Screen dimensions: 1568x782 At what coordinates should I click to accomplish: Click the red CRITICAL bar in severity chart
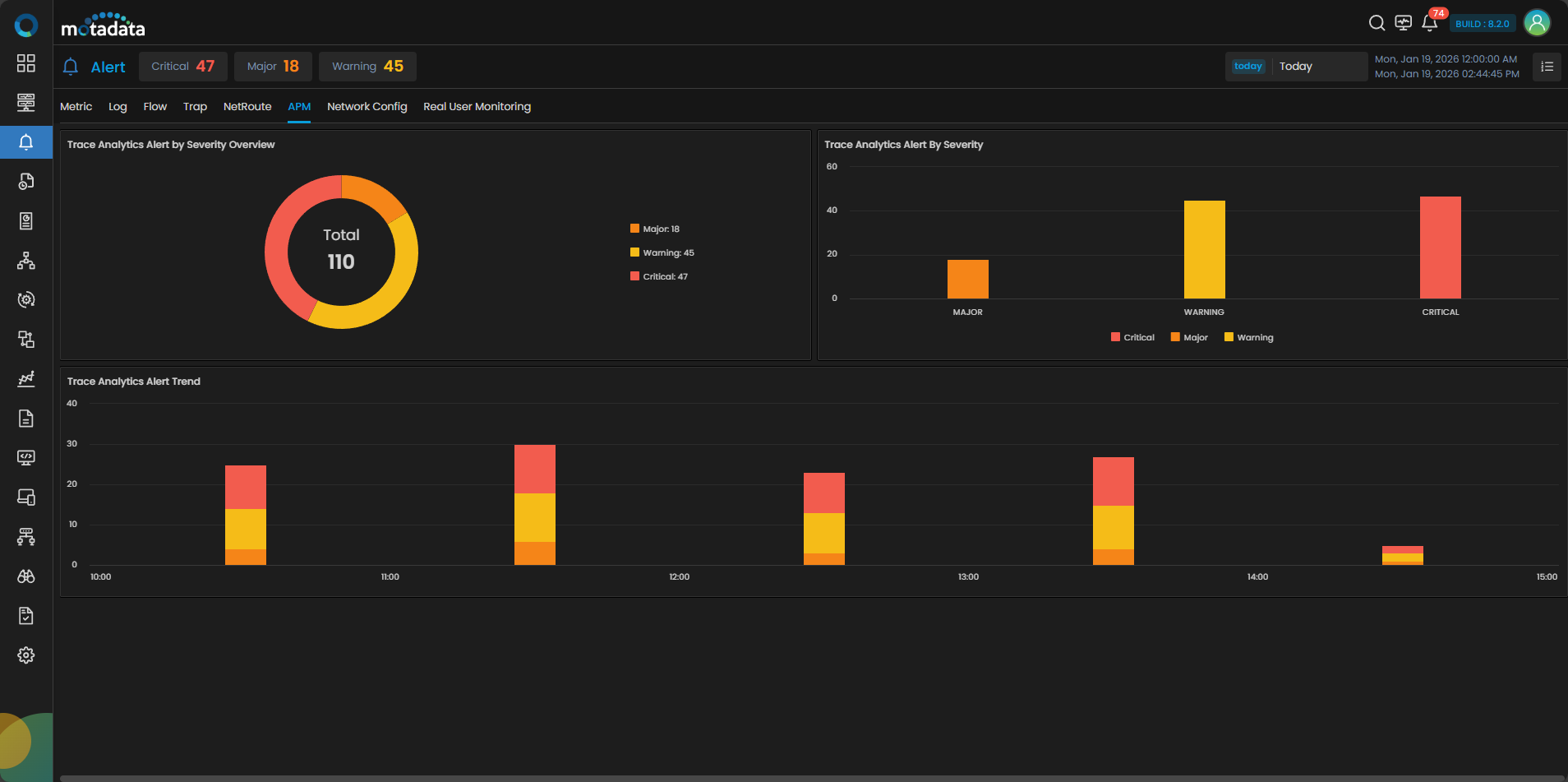pos(1440,248)
